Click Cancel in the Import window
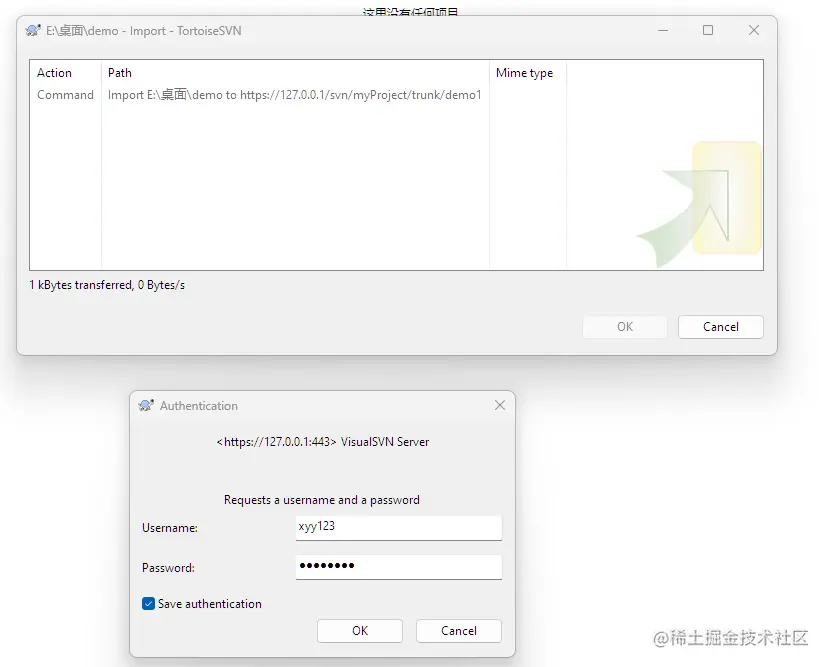The image size is (828, 667). click(721, 327)
